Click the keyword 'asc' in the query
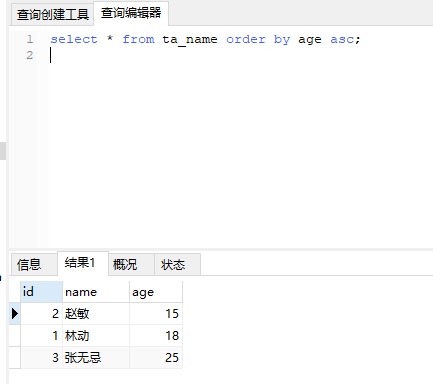 click(x=342, y=40)
